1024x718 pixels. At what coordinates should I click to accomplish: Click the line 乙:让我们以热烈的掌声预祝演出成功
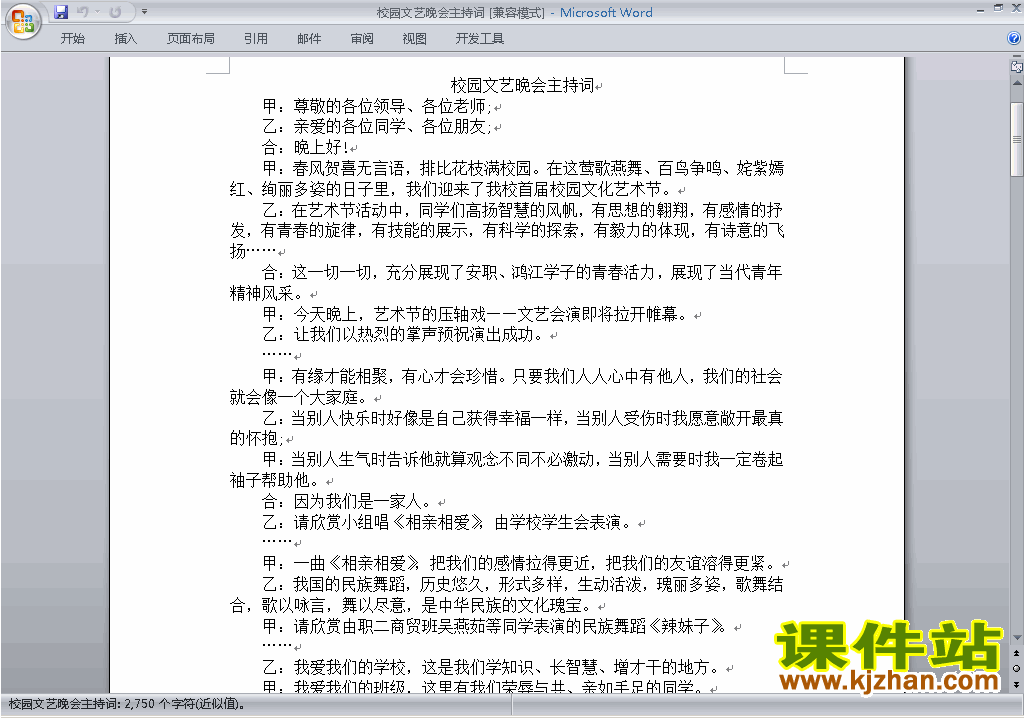[403, 335]
